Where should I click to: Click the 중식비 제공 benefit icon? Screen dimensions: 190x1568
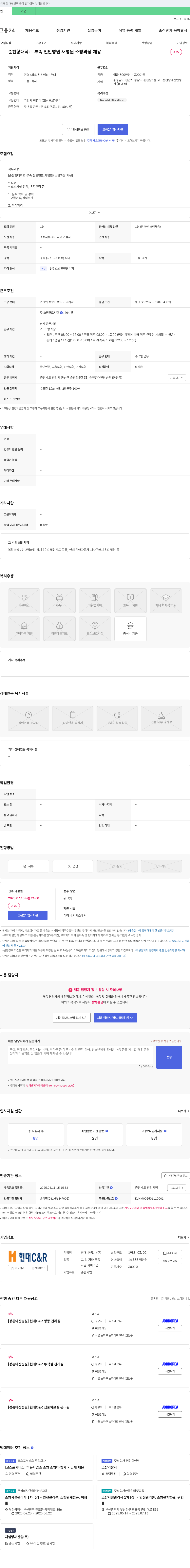[x=130, y=629]
